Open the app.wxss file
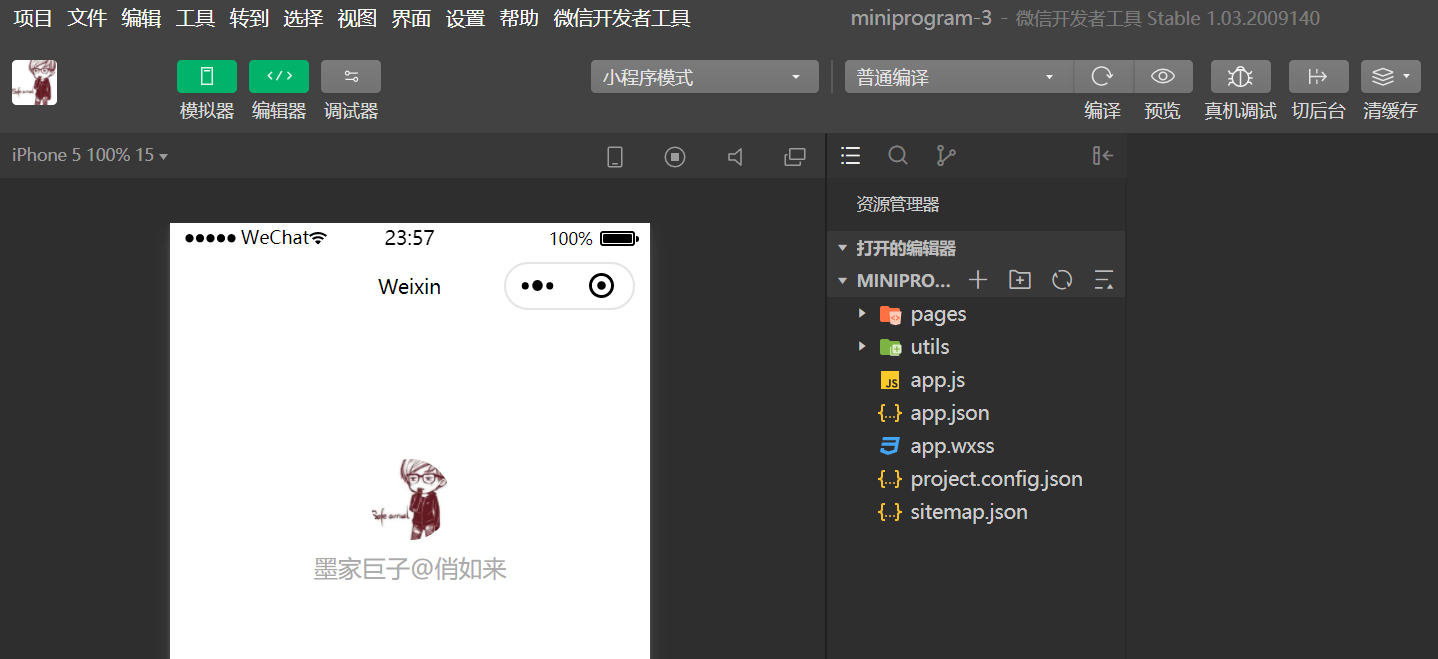This screenshot has height=659, width=1438. [976, 446]
